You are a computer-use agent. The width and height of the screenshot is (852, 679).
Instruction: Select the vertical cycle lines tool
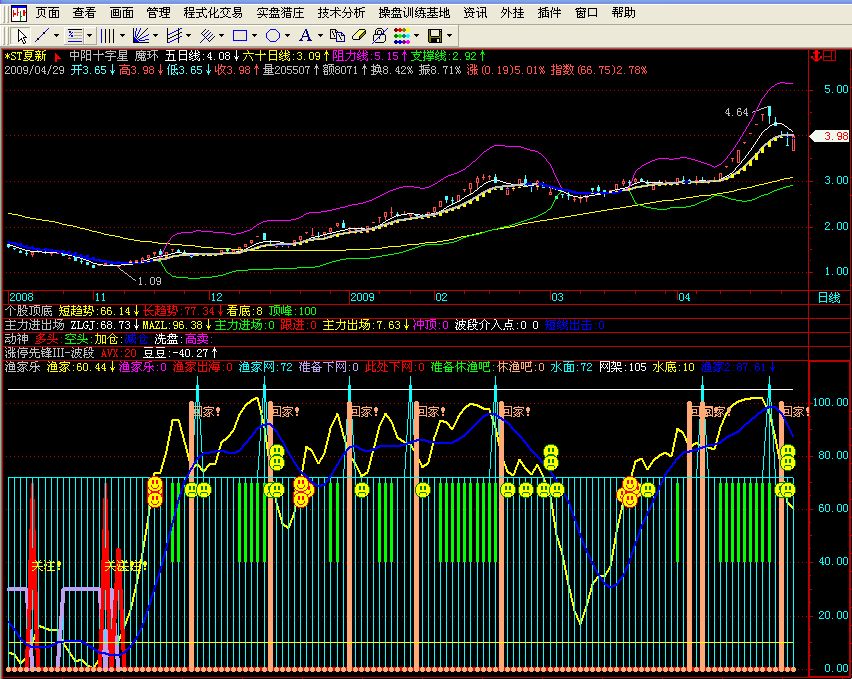(107, 35)
